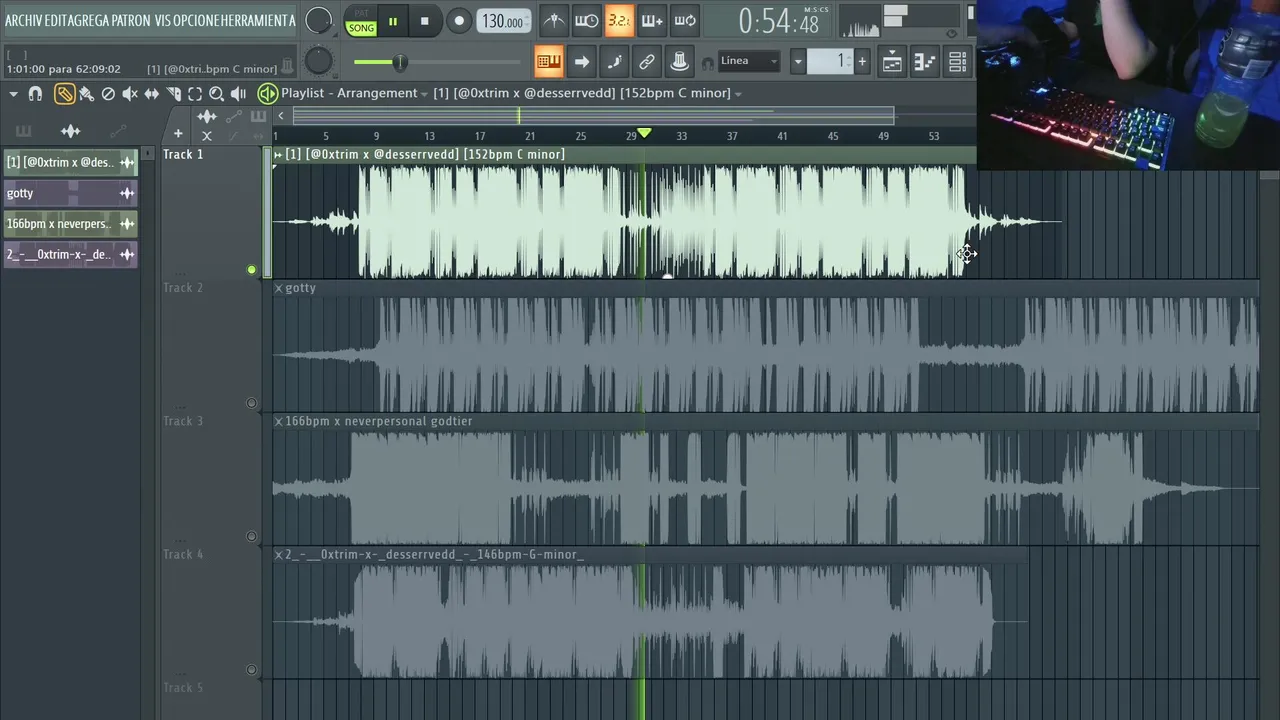This screenshot has height=720, width=1280.
Task: Open the Channel rack view icon
Action: pos(957,62)
